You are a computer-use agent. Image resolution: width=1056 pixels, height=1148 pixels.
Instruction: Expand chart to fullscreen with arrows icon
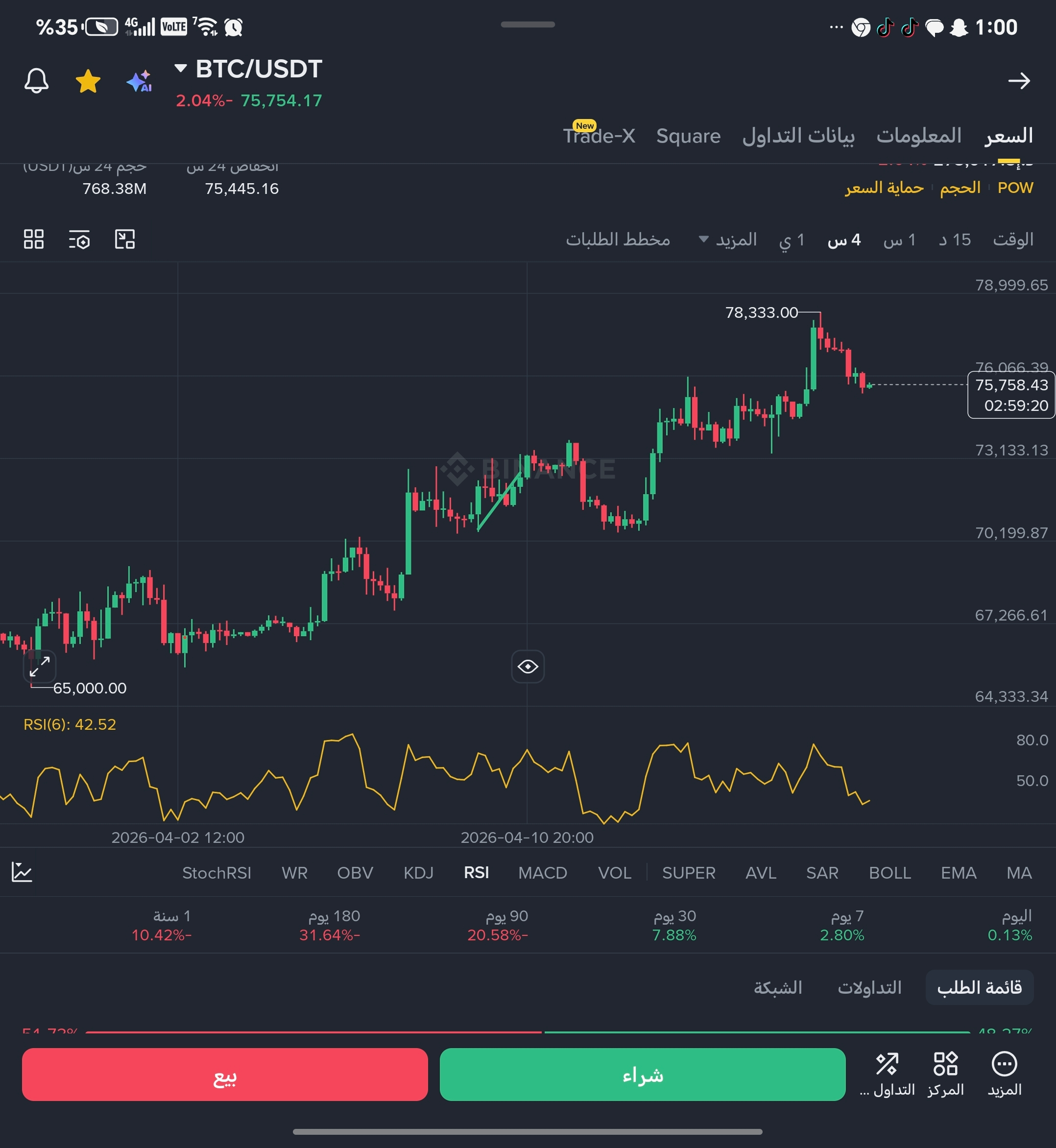click(x=40, y=666)
